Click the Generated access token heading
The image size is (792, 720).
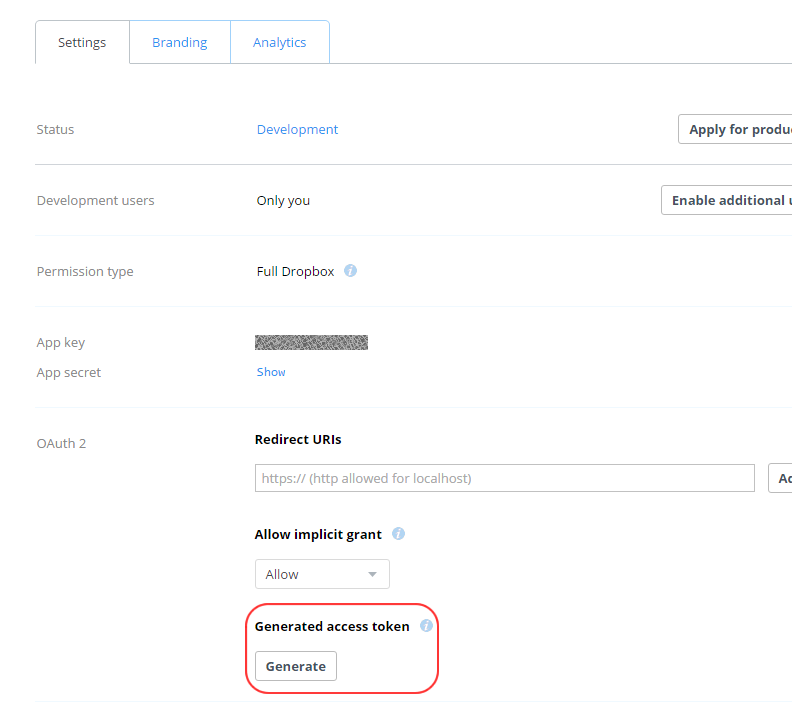[332, 627]
